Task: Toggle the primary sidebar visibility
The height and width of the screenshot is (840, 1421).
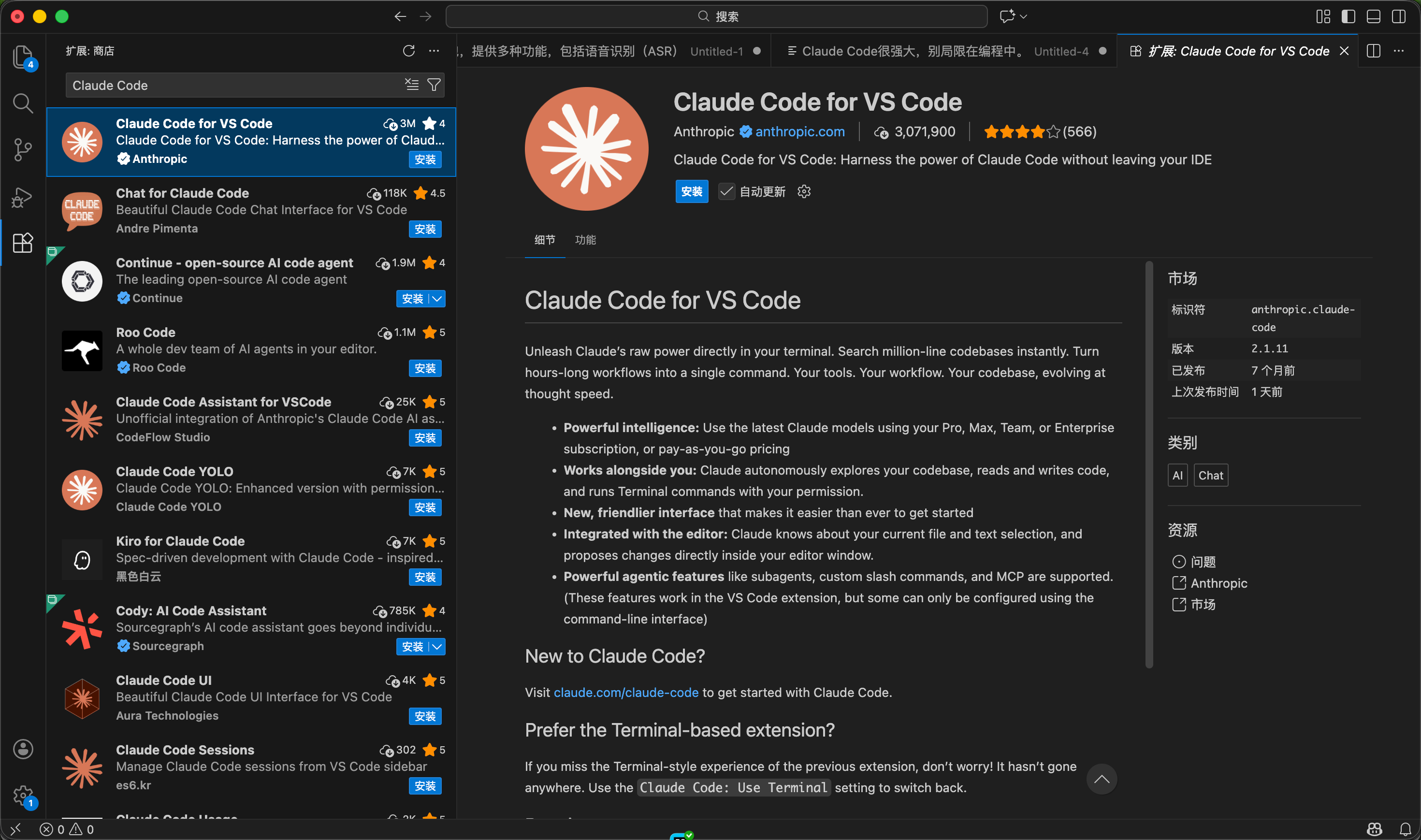Action: [1348, 16]
